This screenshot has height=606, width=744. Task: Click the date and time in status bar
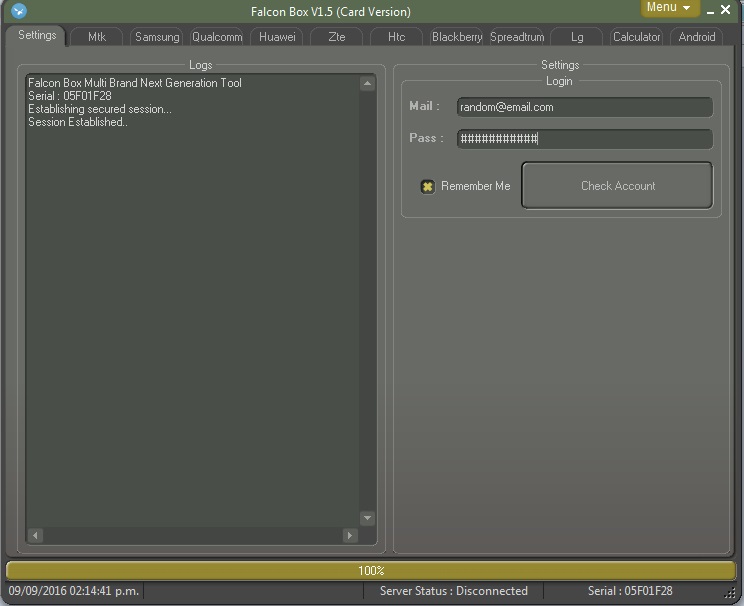pyautogui.click(x=74, y=591)
